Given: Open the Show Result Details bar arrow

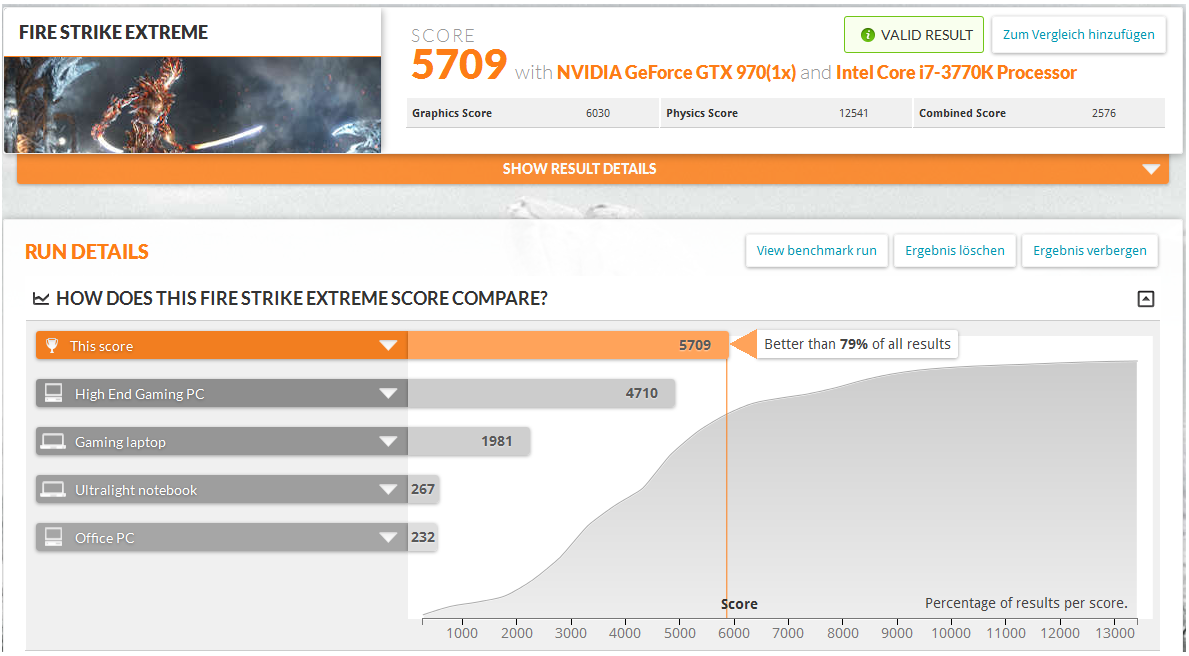Looking at the screenshot, I should (1151, 169).
